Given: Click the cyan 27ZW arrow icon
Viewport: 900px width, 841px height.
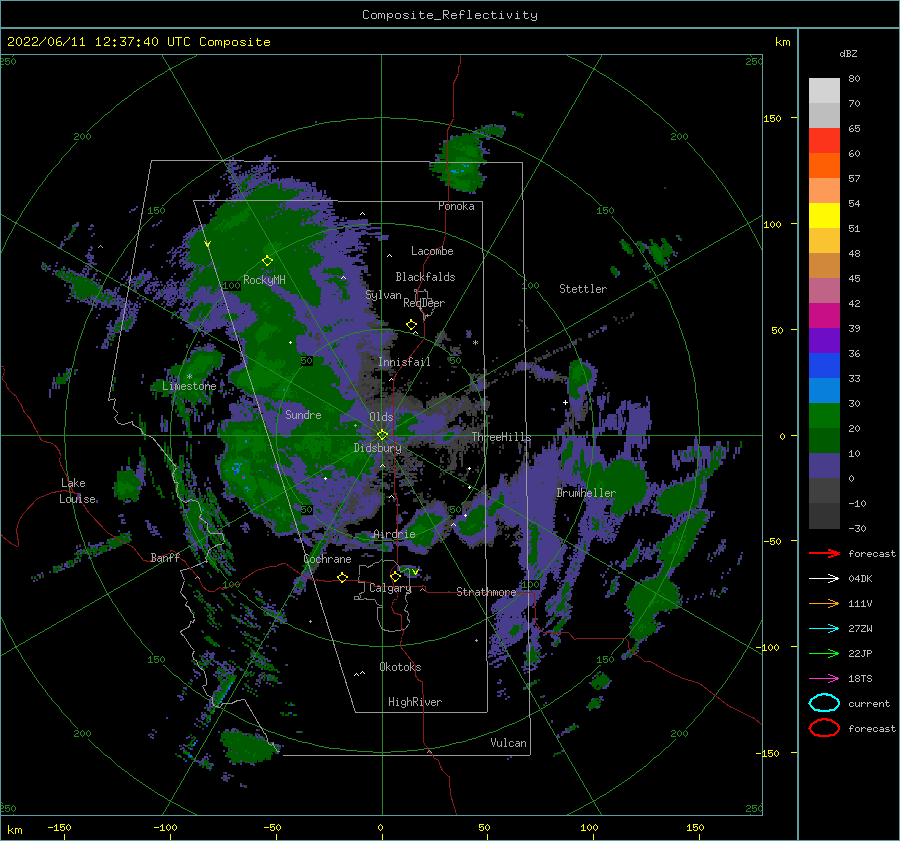Looking at the screenshot, I should coord(824,629).
